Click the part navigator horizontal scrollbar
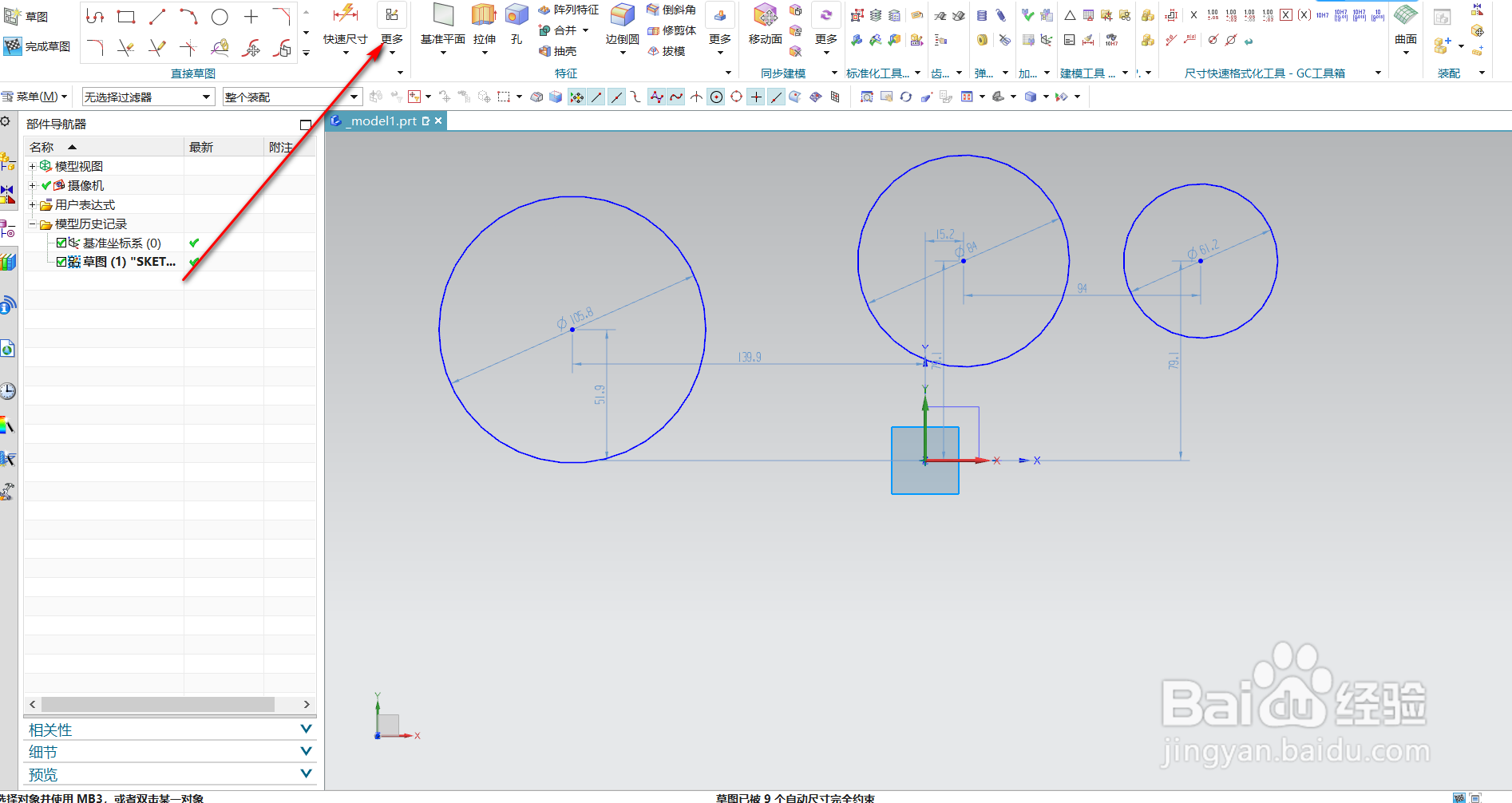 coord(158,704)
